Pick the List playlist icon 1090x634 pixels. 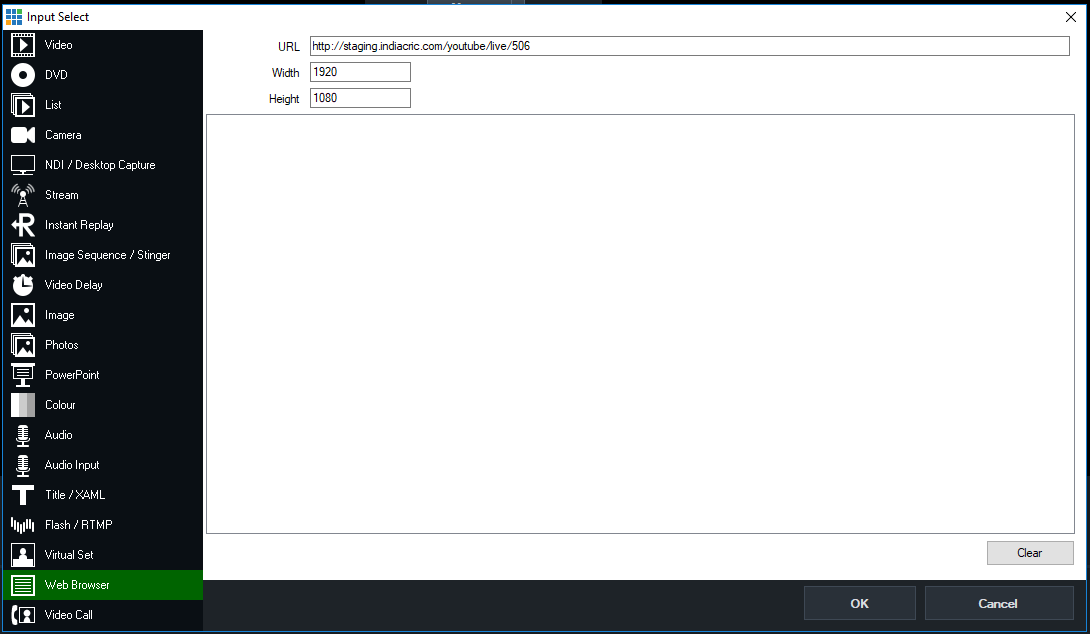click(x=23, y=105)
